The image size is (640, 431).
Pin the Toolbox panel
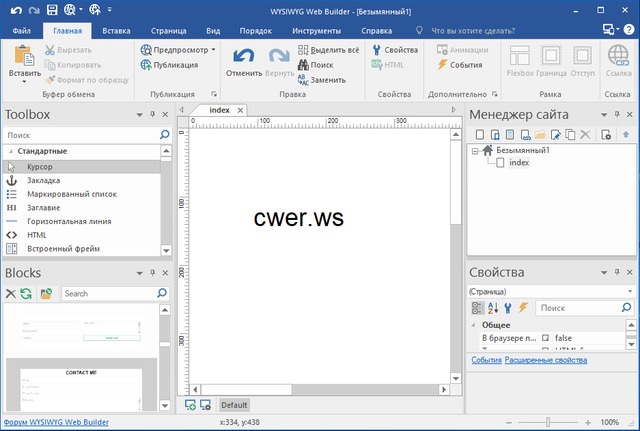tap(152, 115)
